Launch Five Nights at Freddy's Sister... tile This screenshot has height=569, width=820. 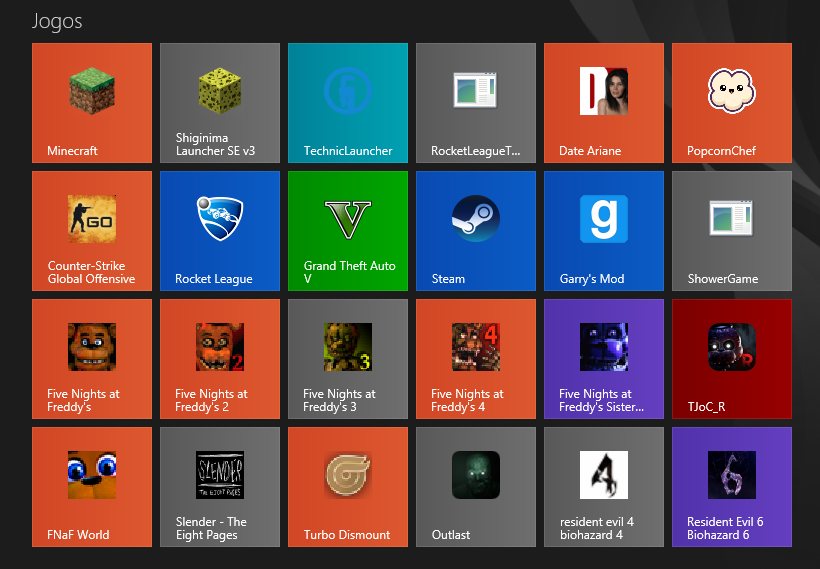point(604,359)
